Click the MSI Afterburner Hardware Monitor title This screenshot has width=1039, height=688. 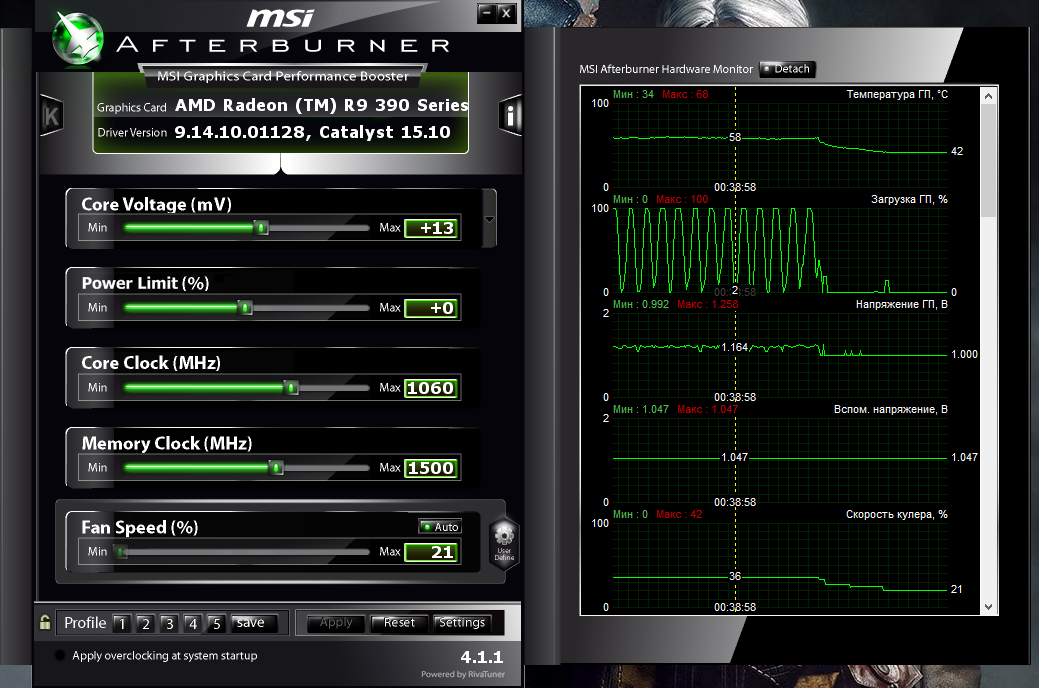[x=666, y=69]
